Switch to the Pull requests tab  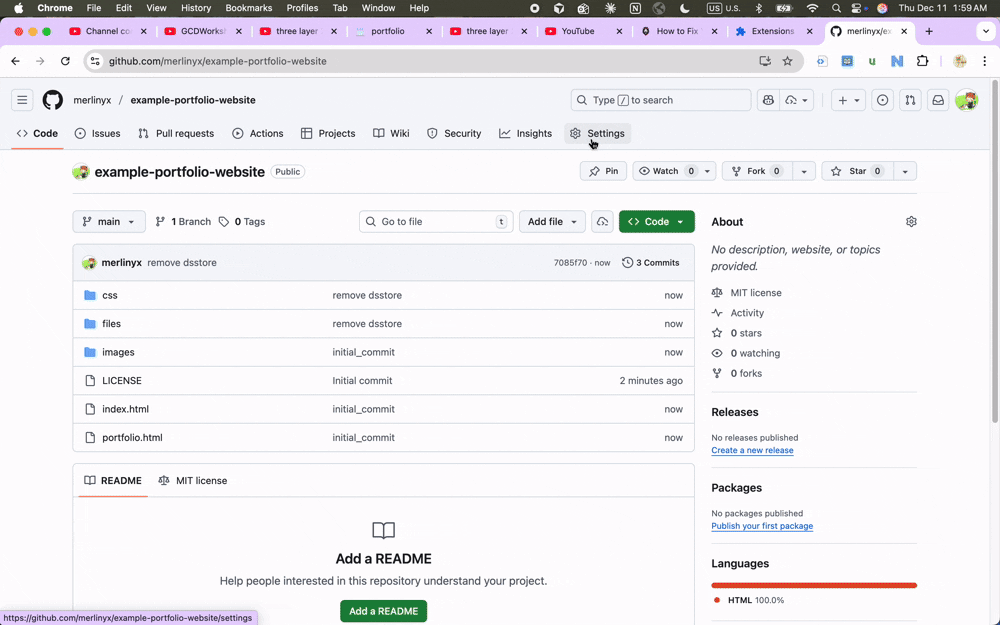pos(176,133)
